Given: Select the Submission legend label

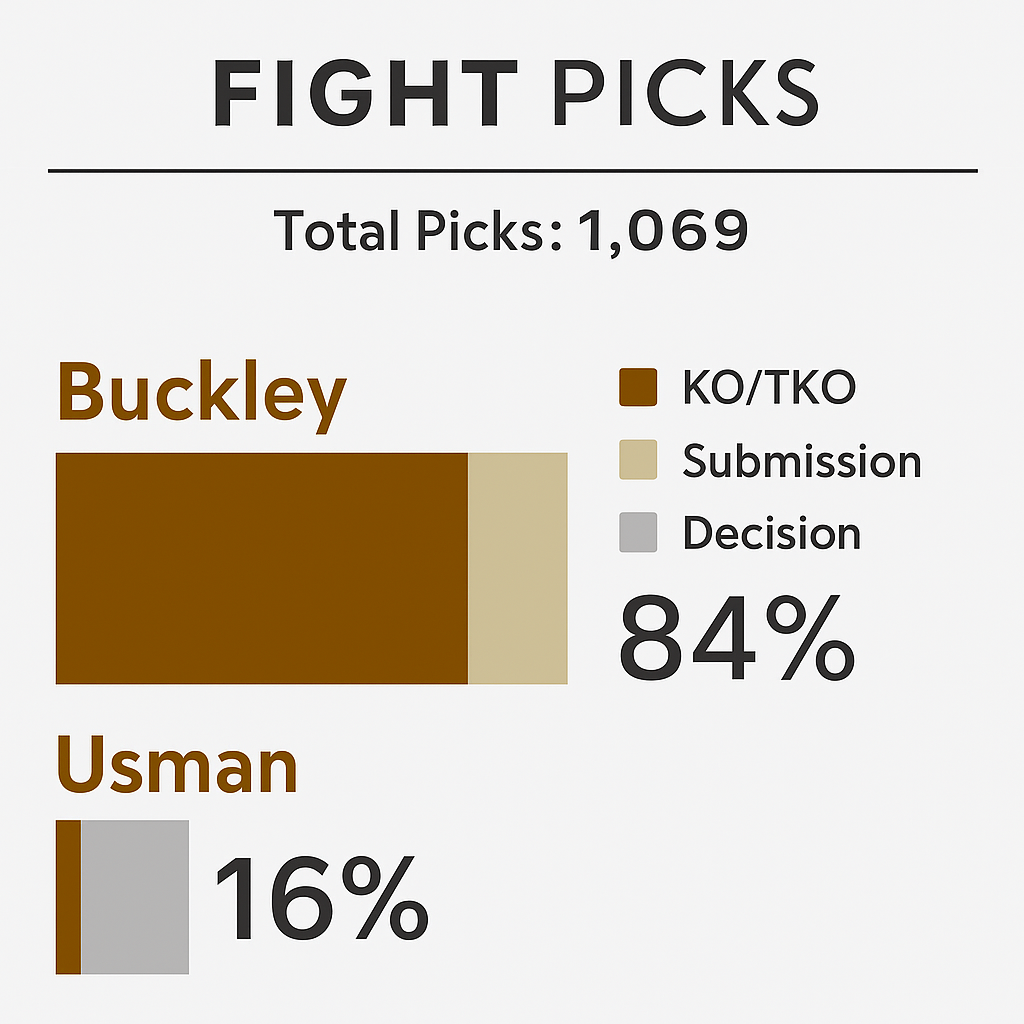Looking at the screenshot, I should click(801, 460).
